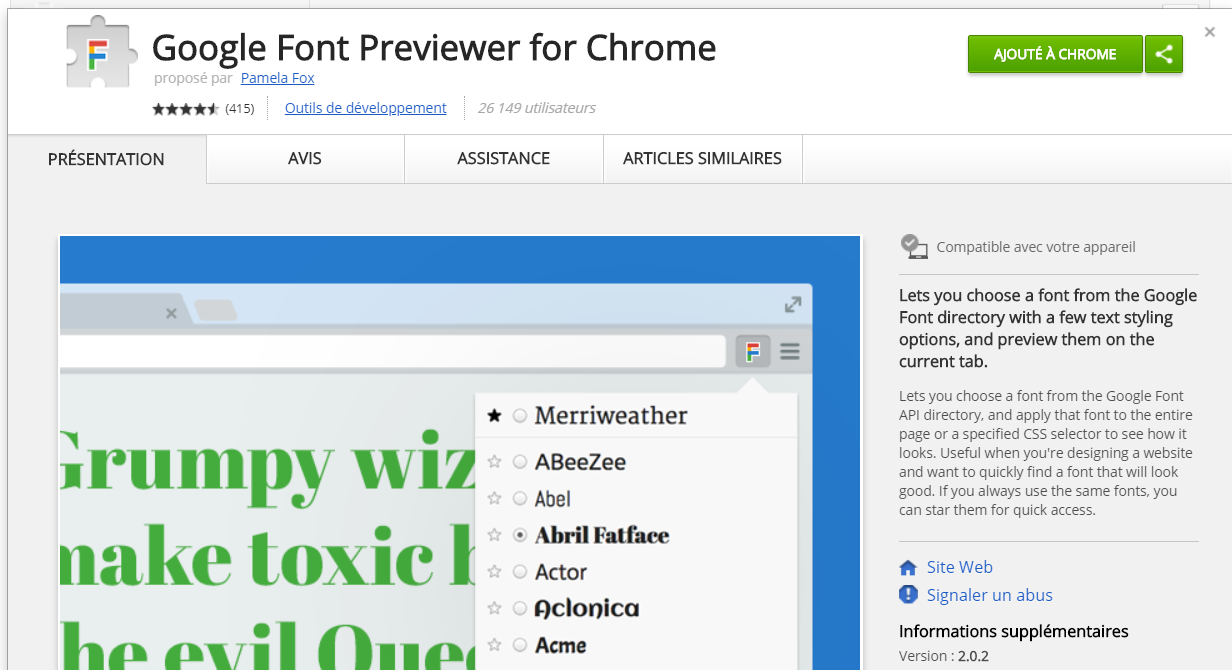Image resolution: width=1232 pixels, height=670 pixels.
Task: Click the share icon button
Action: [x=1163, y=55]
